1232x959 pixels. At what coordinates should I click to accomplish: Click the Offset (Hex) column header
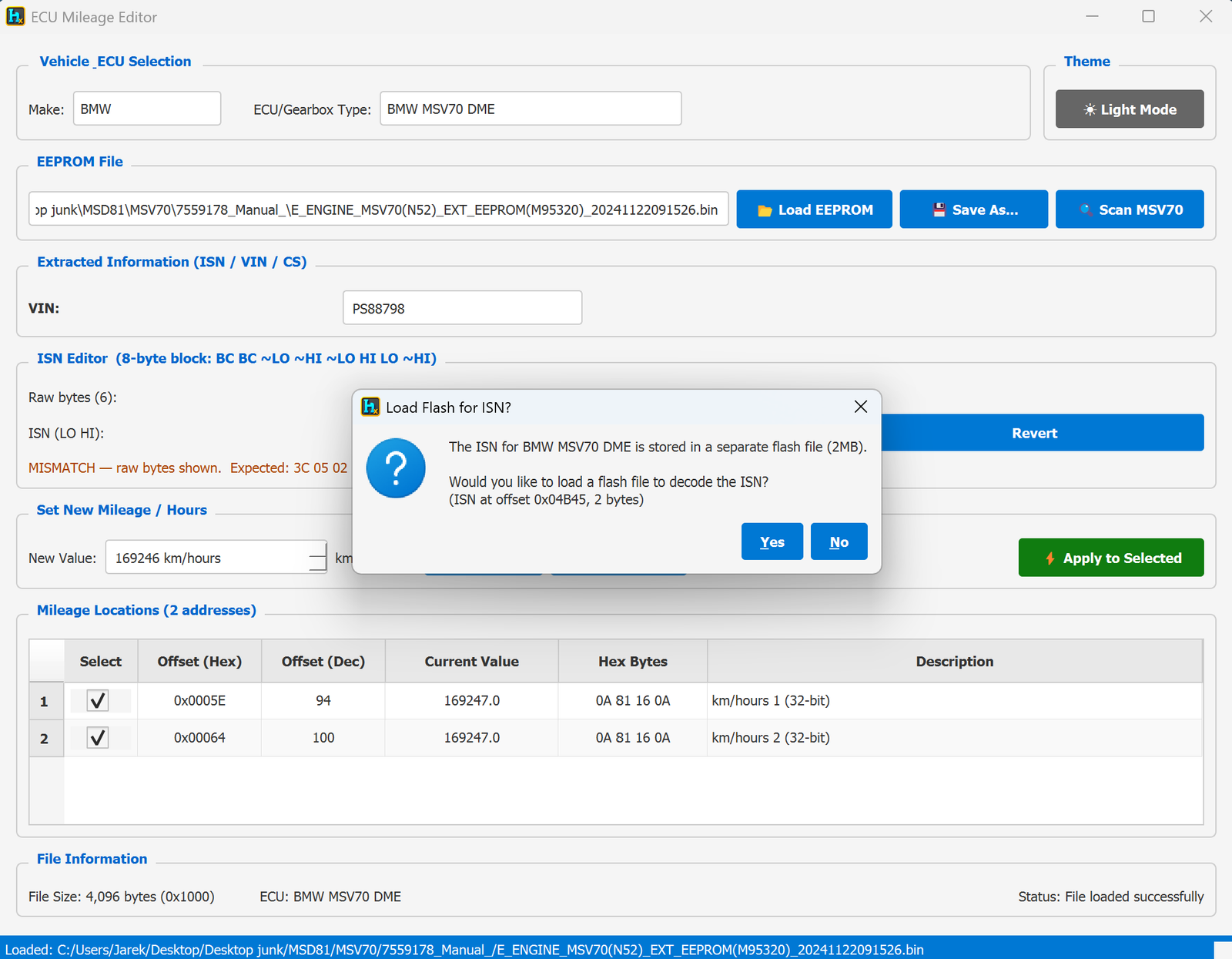click(199, 661)
